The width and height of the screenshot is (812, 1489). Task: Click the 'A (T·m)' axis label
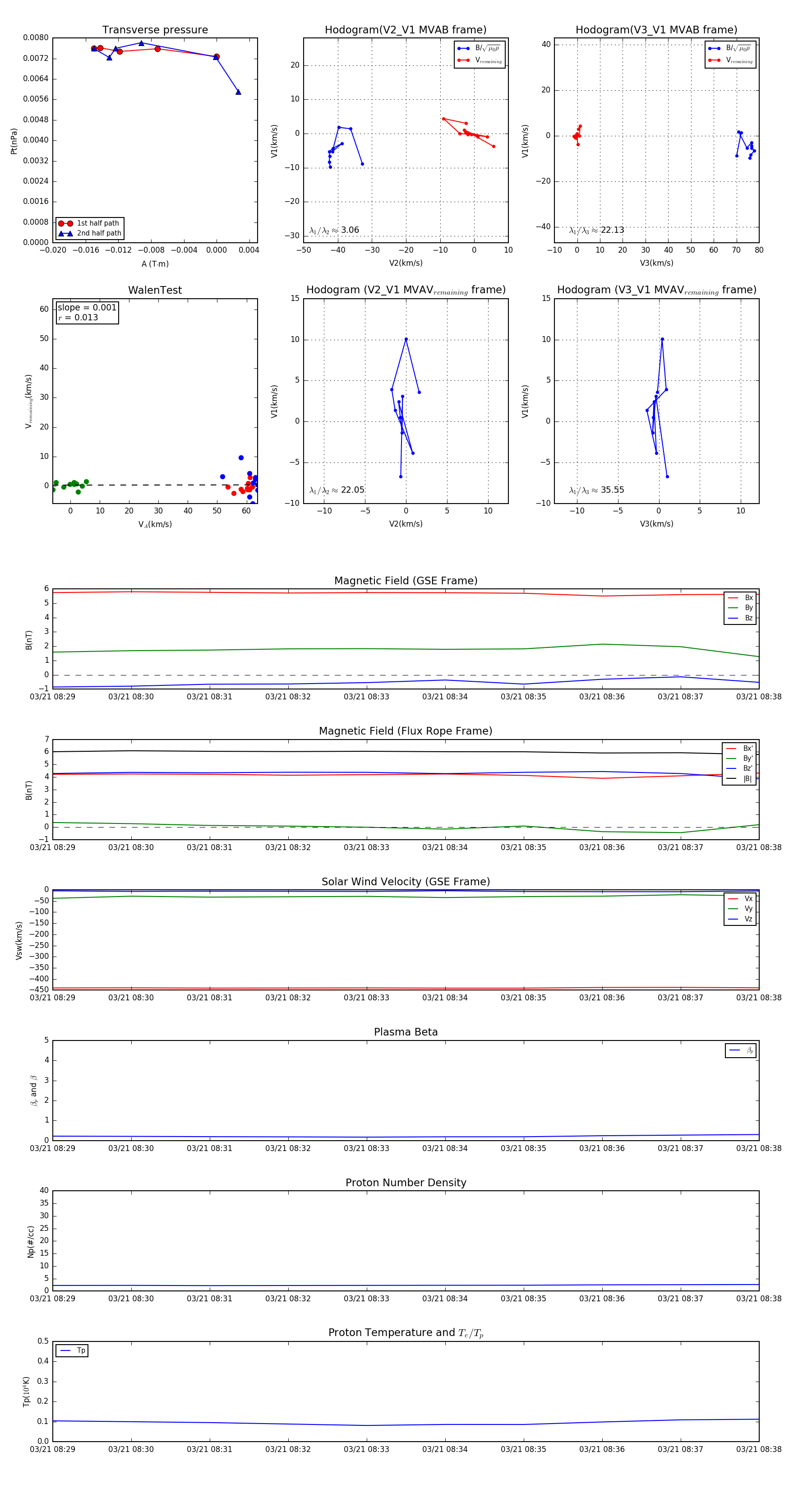click(155, 264)
